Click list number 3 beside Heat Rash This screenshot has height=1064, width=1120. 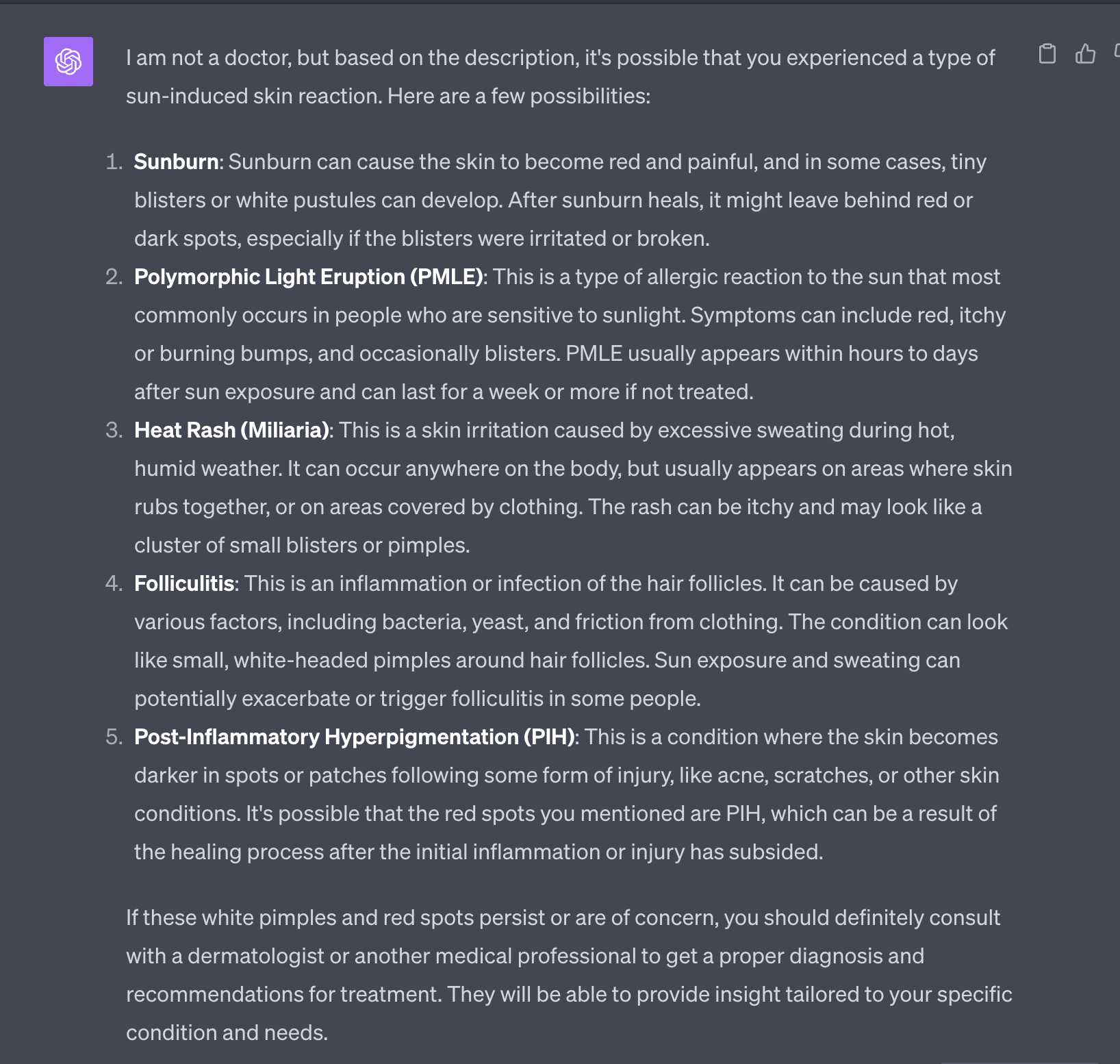pos(114,430)
